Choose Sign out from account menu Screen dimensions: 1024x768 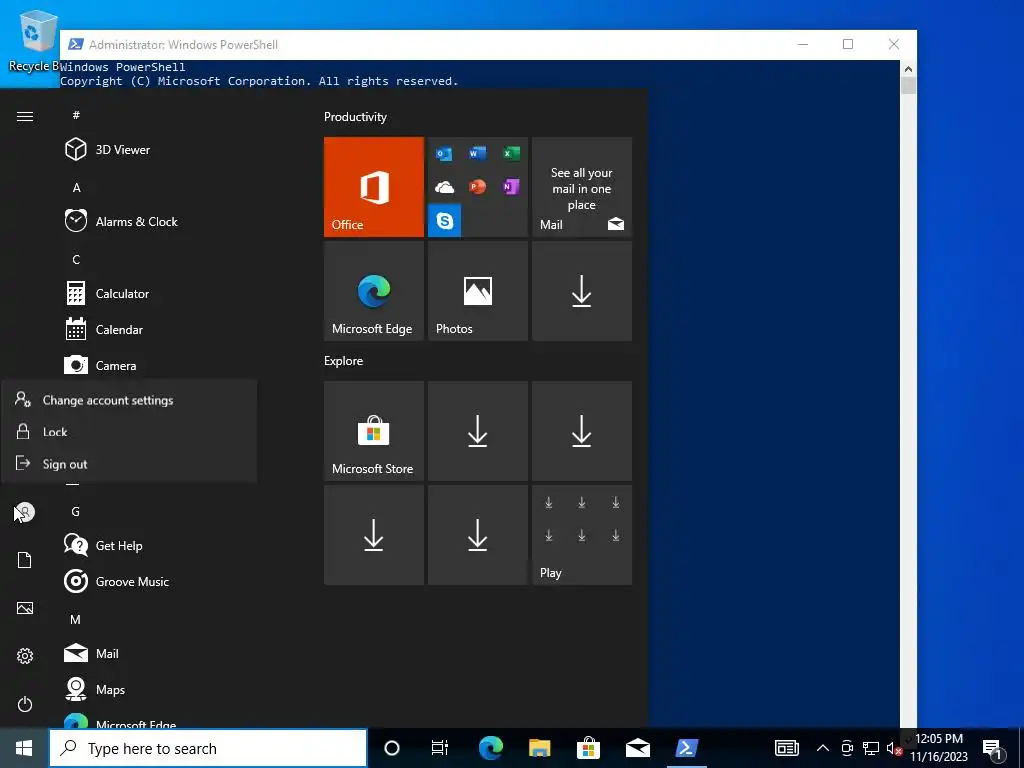tap(129, 464)
